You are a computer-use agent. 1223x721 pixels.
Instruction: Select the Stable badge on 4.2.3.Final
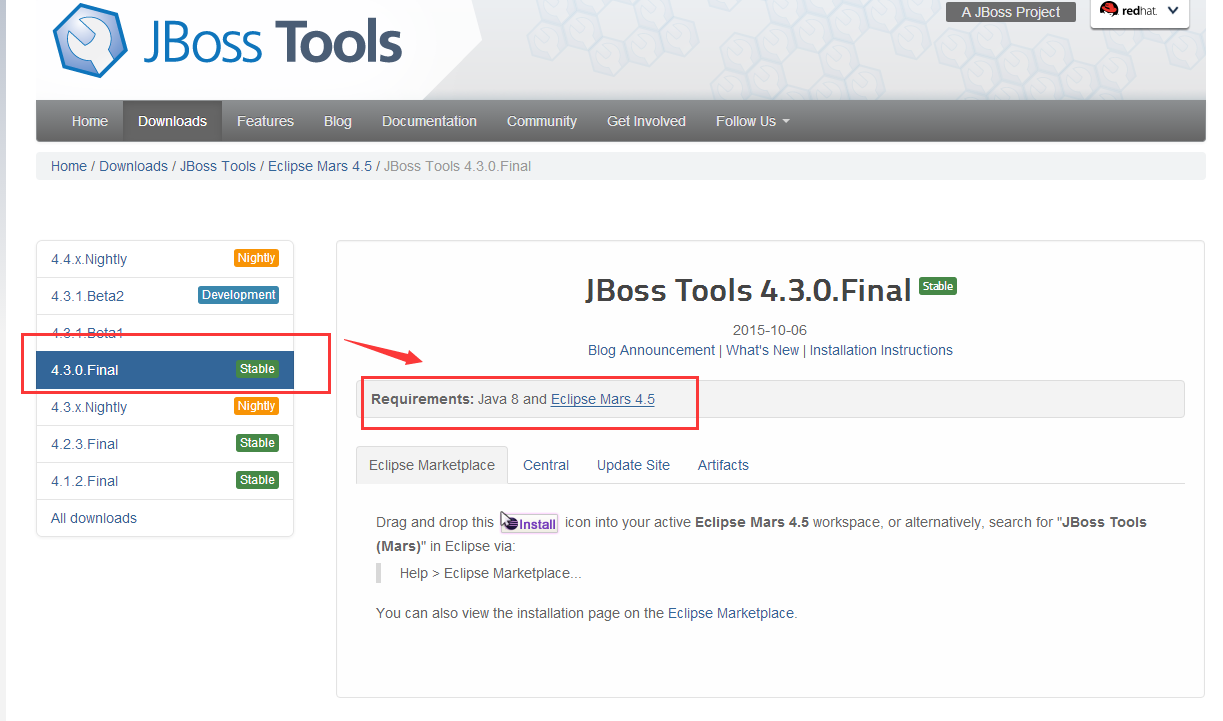coord(257,442)
